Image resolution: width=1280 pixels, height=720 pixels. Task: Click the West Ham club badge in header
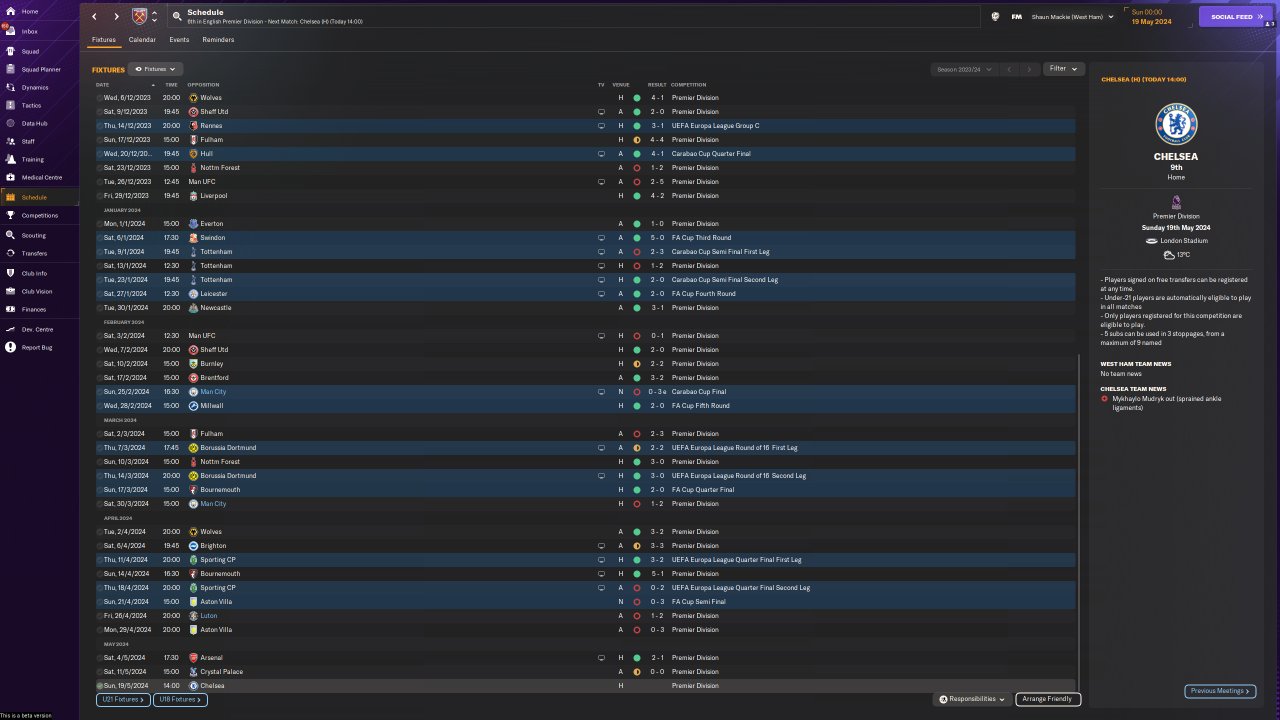[139, 16]
